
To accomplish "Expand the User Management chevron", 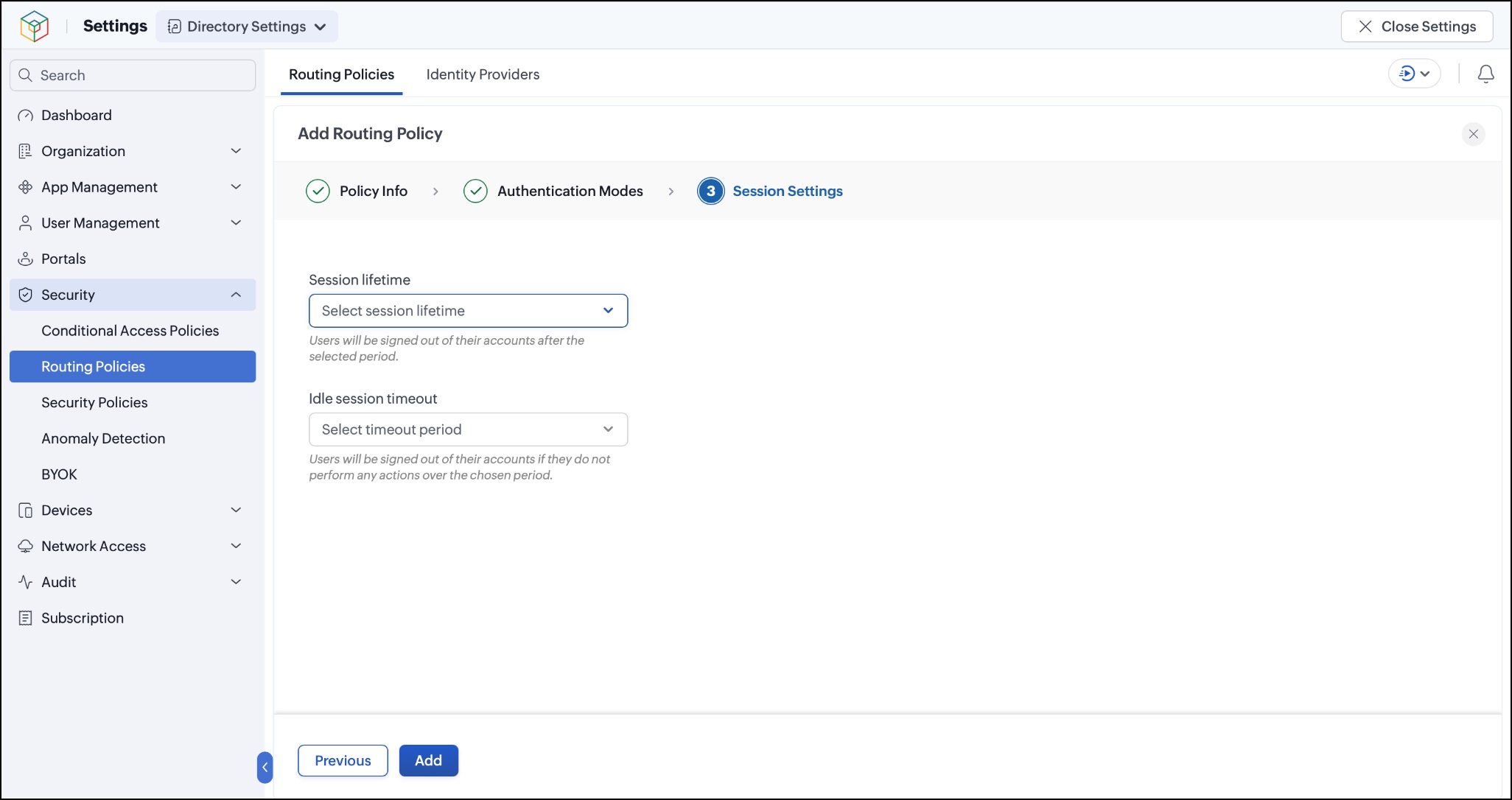I will click(x=237, y=223).
